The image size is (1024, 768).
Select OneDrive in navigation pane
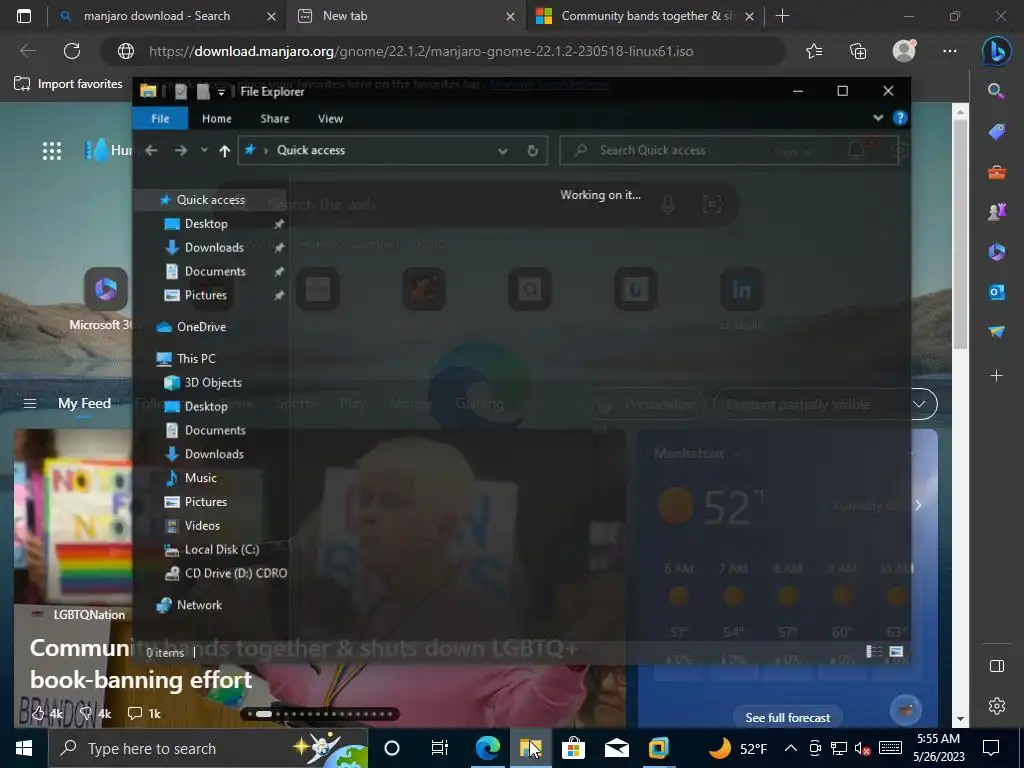[x=201, y=327]
